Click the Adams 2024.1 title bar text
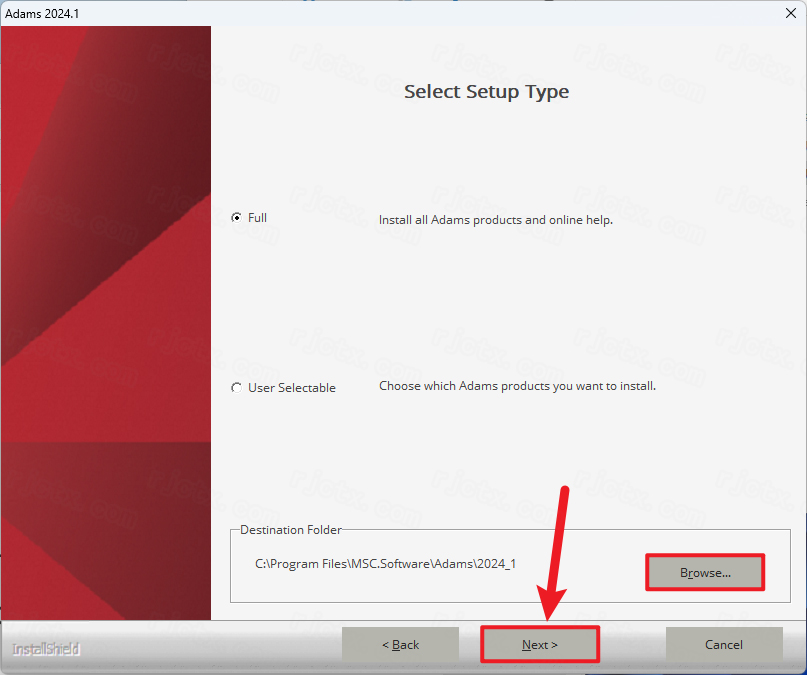The height and width of the screenshot is (675, 807). [x=42, y=13]
